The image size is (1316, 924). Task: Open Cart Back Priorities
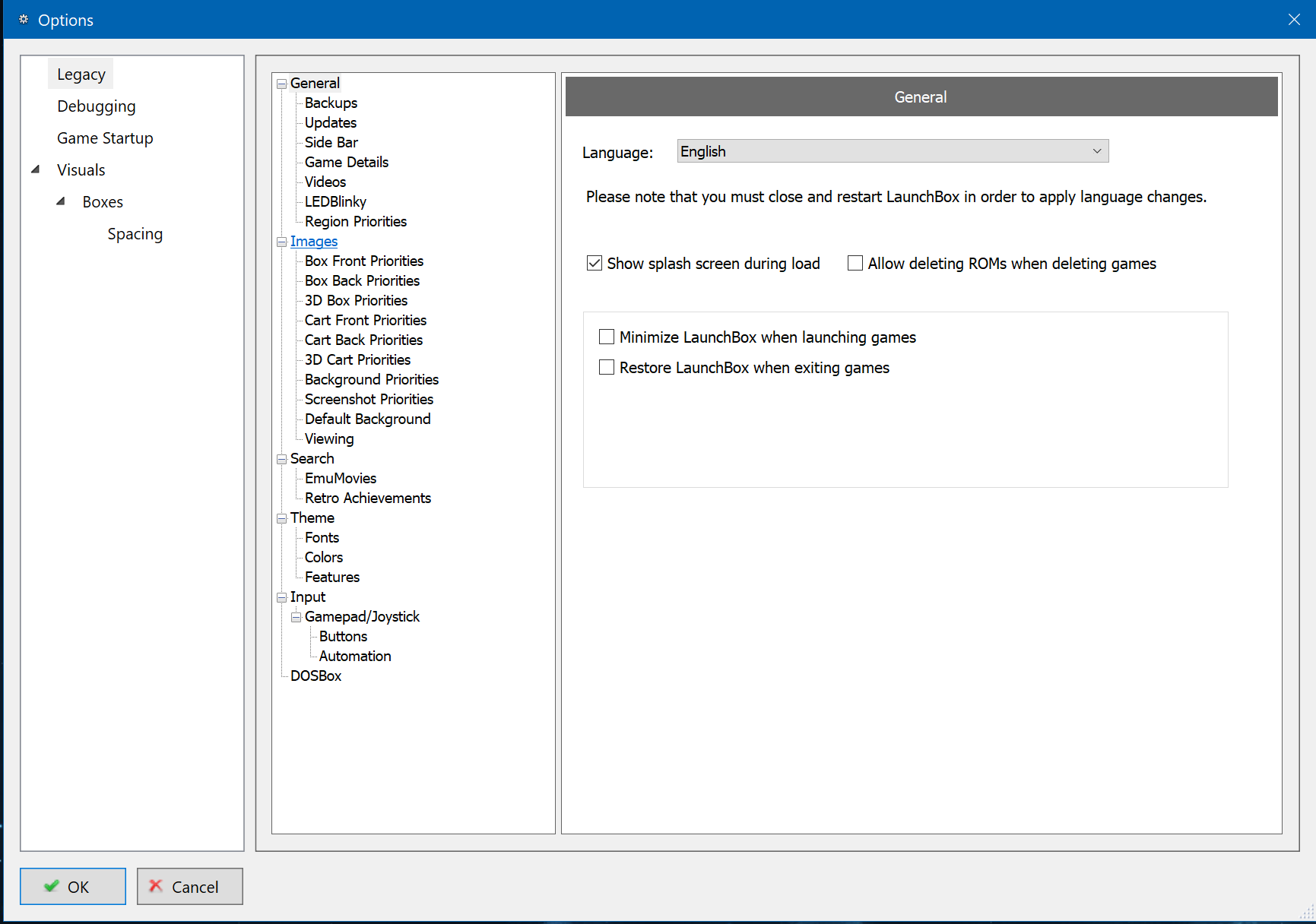pyautogui.click(x=363, y=340)
